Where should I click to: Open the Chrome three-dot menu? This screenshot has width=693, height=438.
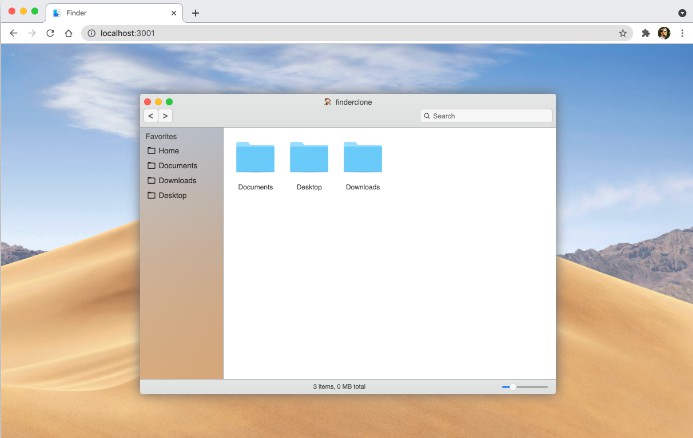click(681, 33)
